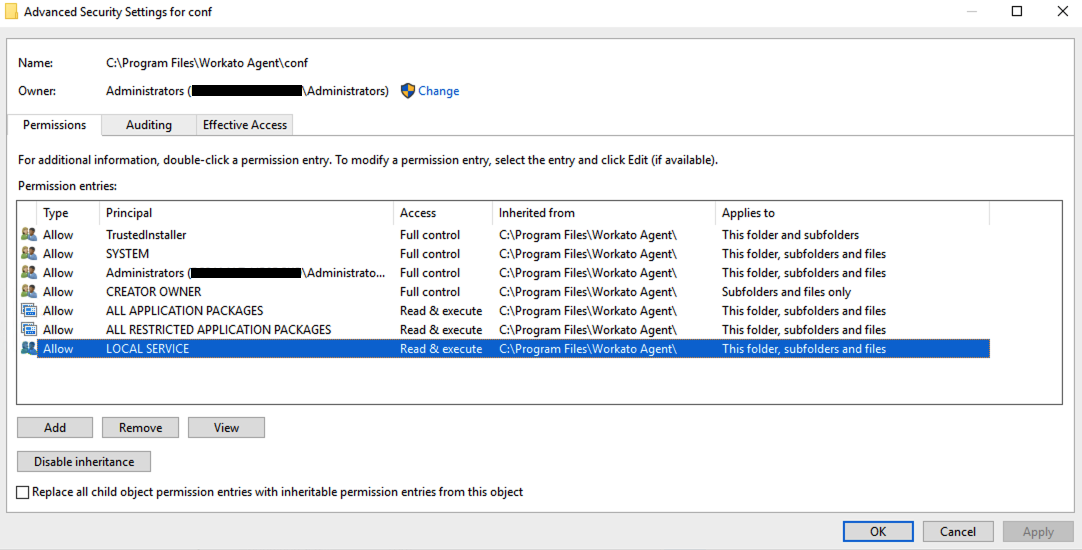Select the ALL APPLICATION PACKAGES entry
The width and height of the screenshot is (1082, 550).
[184, 311]
